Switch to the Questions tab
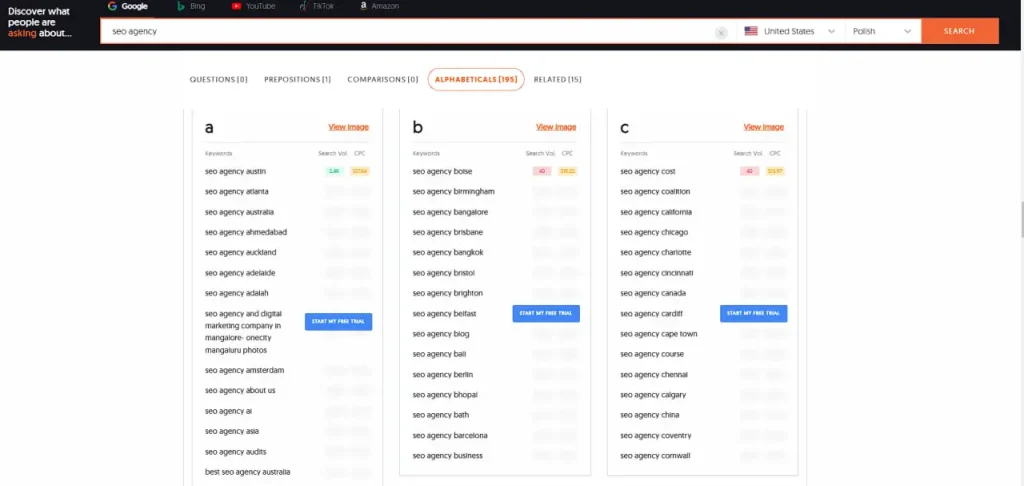This screenshot has width=1024, height=486. (x=219, y=79)
